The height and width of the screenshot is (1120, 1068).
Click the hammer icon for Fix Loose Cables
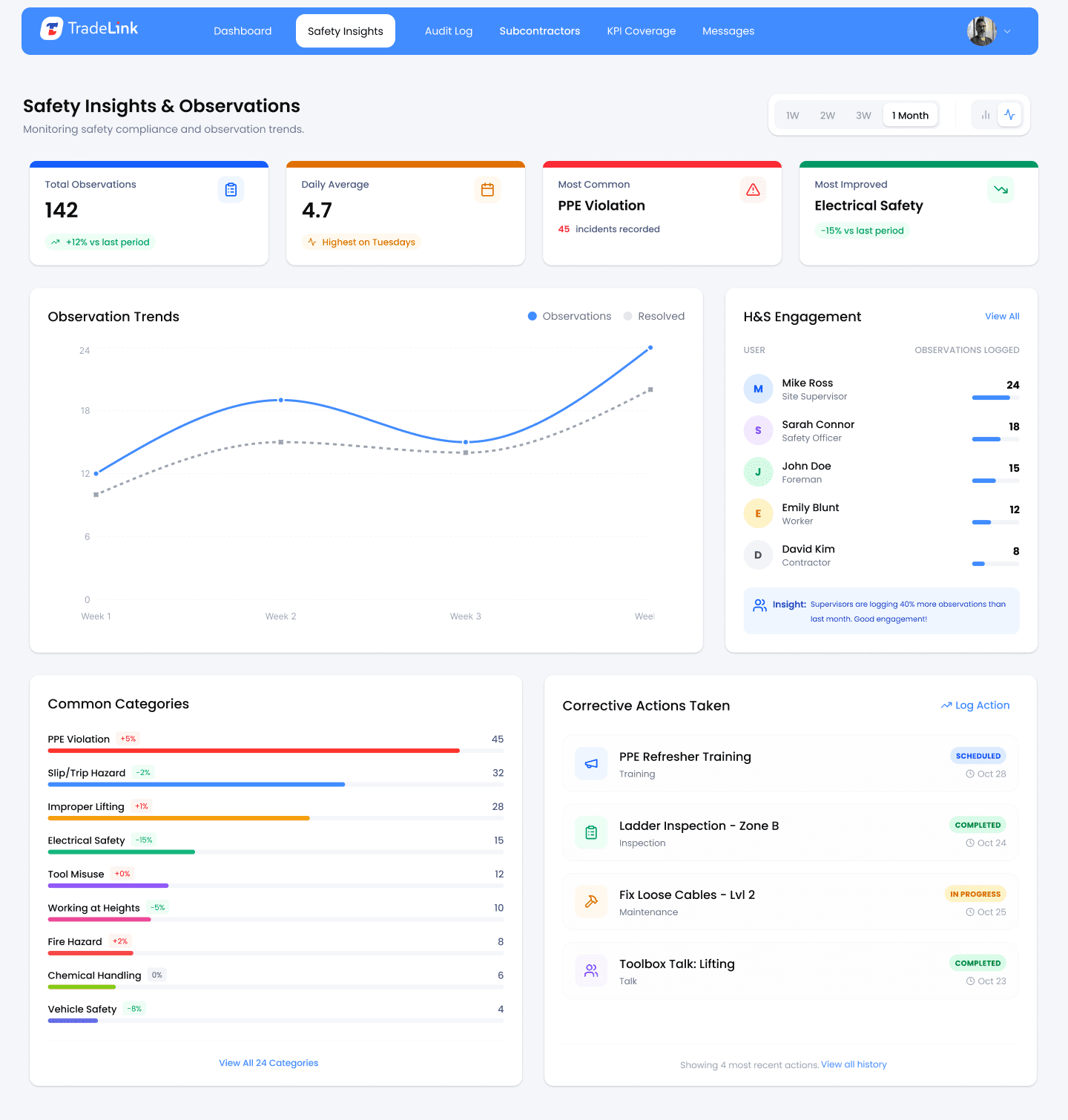[591, 902]
